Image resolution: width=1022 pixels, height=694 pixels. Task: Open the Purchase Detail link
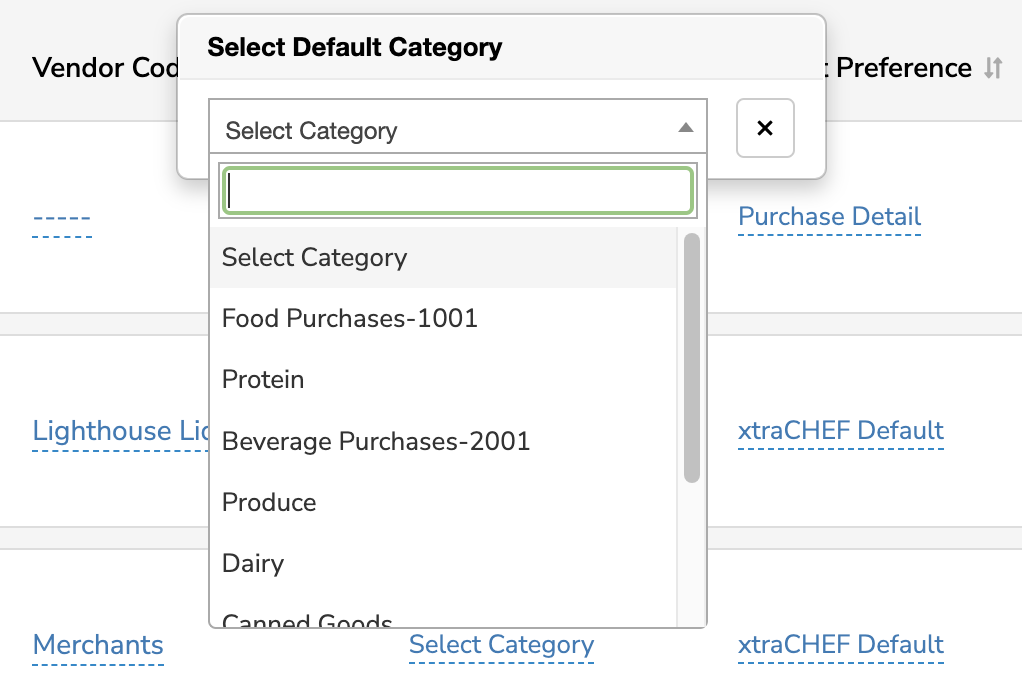click(x=829, y=216)
